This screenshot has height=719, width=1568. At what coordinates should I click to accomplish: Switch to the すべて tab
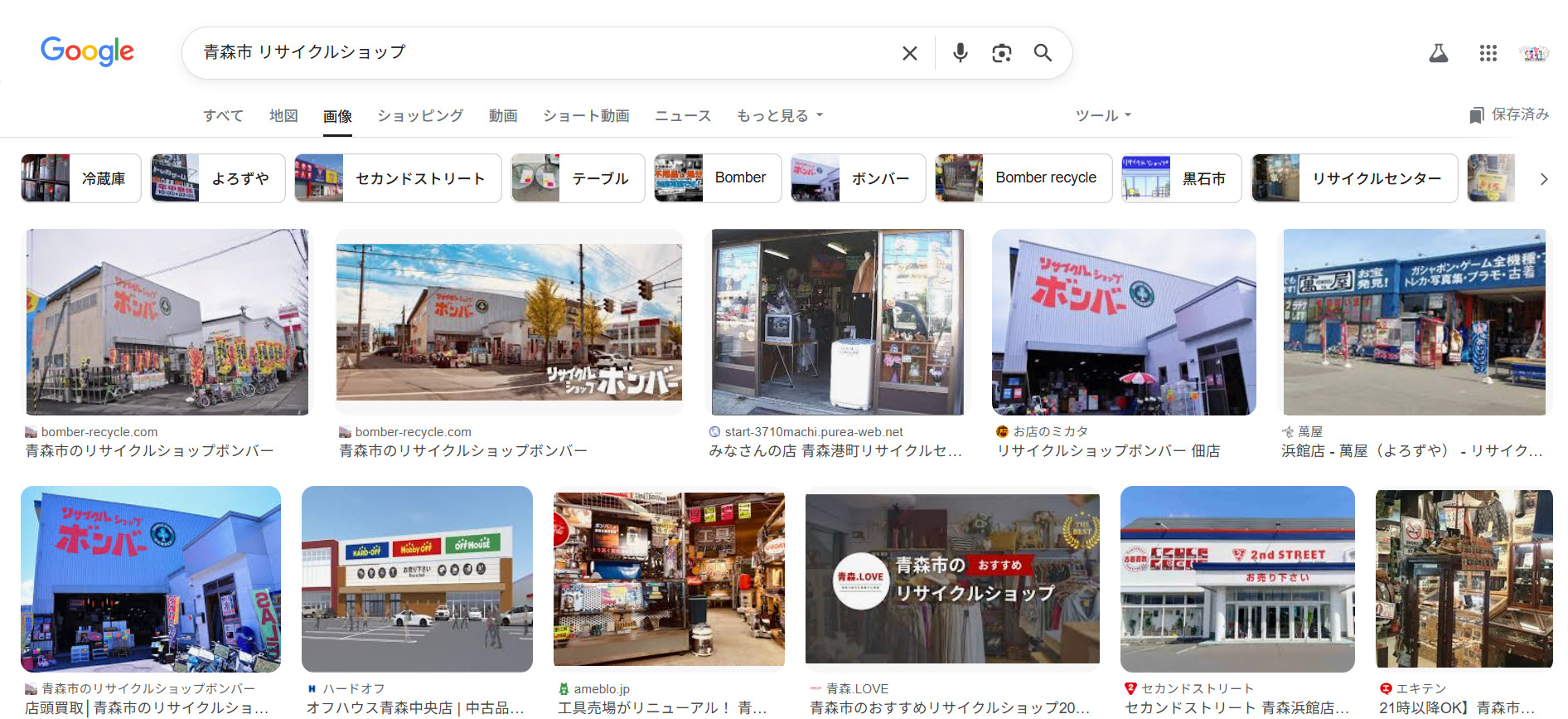[x=223, y=116]
